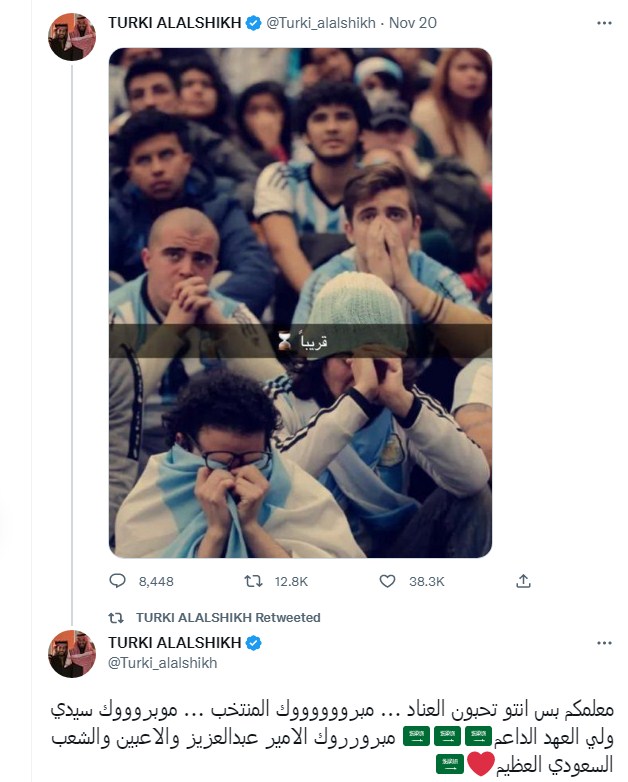
Task: Click the verified badge on the retweeted tweet
Action: point(253,643)
